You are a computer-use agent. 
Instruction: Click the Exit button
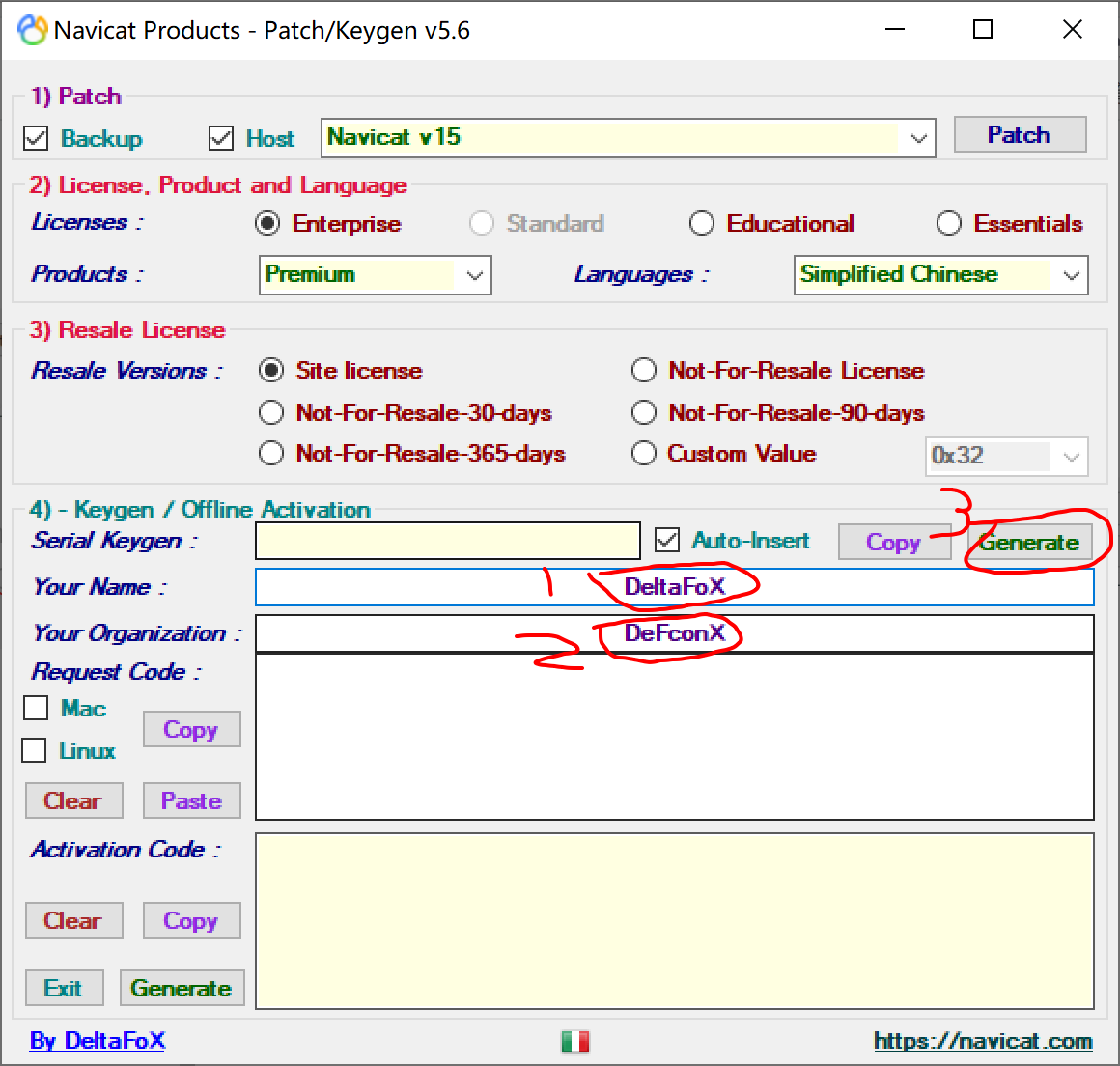point(65,988)
